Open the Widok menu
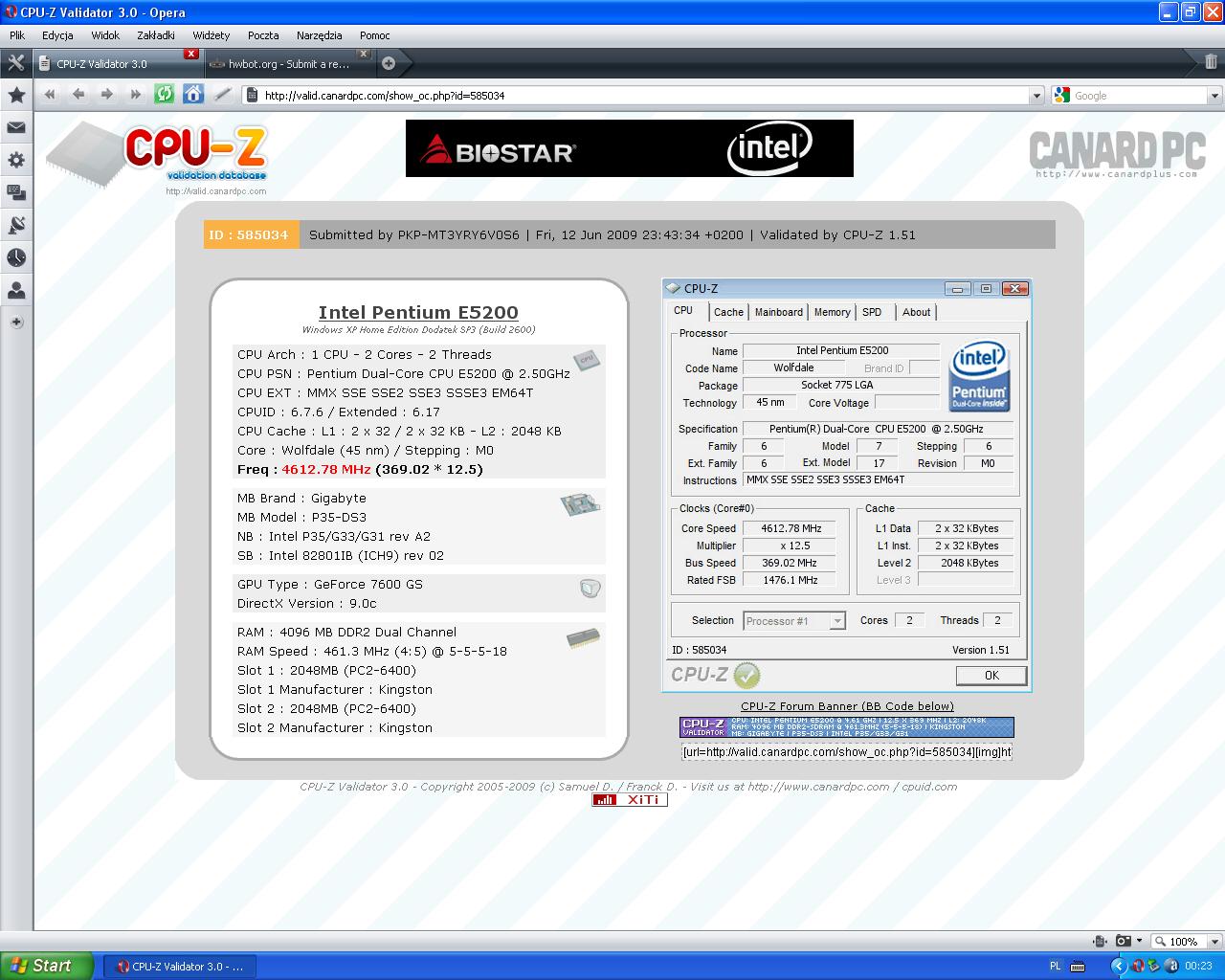The image size is (1225, 980). (105, 35)
